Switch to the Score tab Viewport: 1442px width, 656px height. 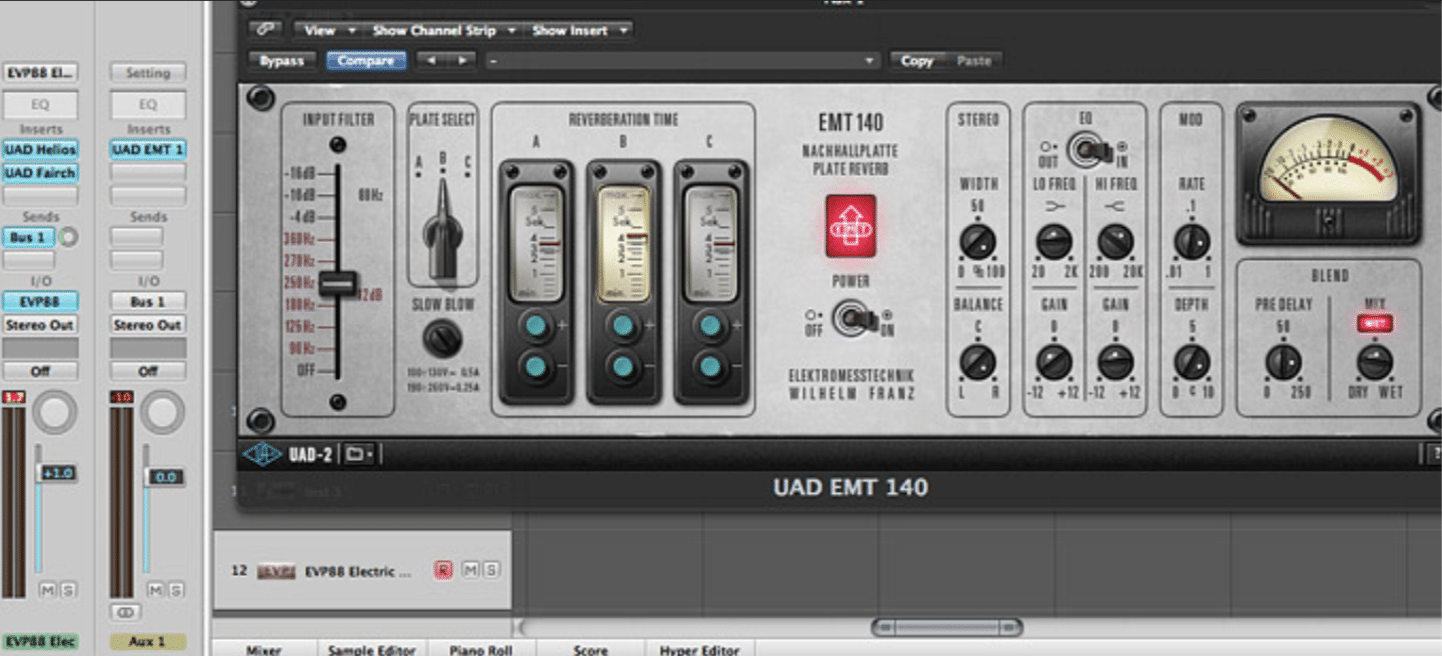coord(590,649)
